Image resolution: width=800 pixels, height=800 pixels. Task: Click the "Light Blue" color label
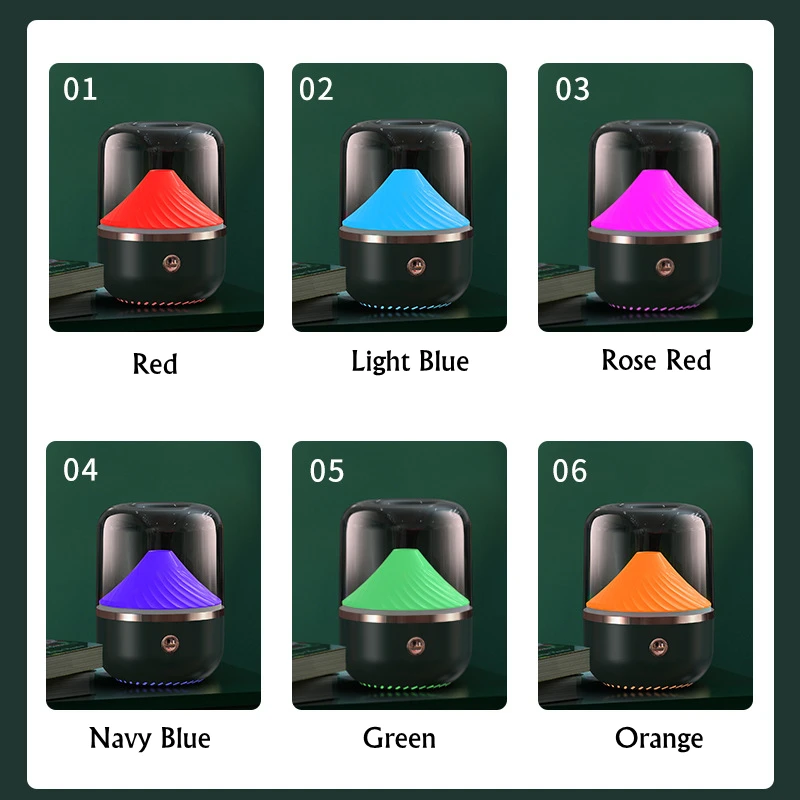click(410, 361)
